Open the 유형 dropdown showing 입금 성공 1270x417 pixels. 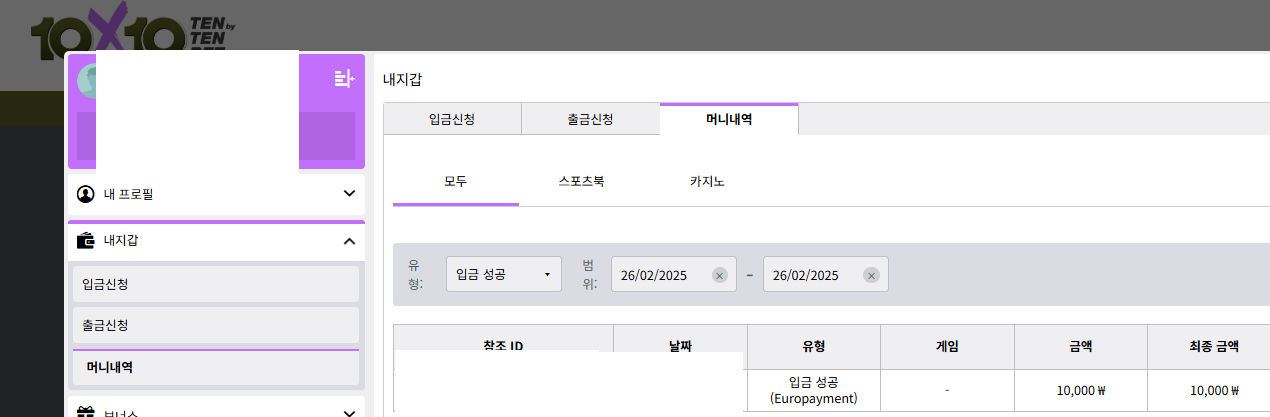[x=503, y=275]
